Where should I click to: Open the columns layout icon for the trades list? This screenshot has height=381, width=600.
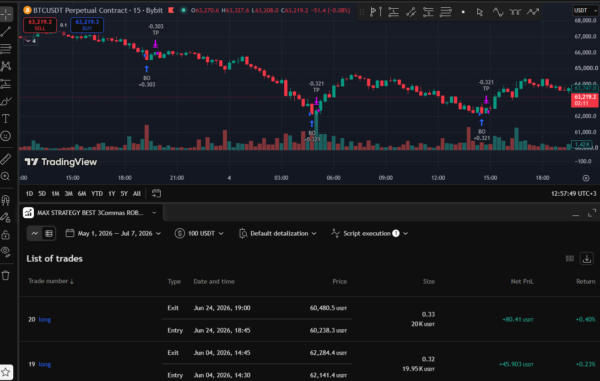tap(570, 259)
